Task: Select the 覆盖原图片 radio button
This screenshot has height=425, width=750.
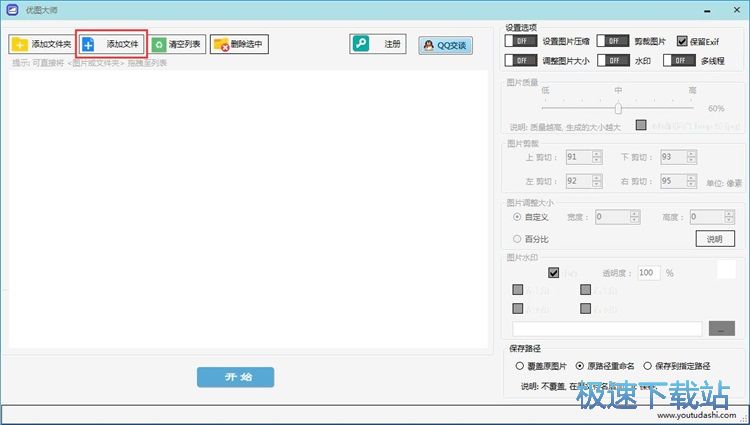Action: (519, 366)
